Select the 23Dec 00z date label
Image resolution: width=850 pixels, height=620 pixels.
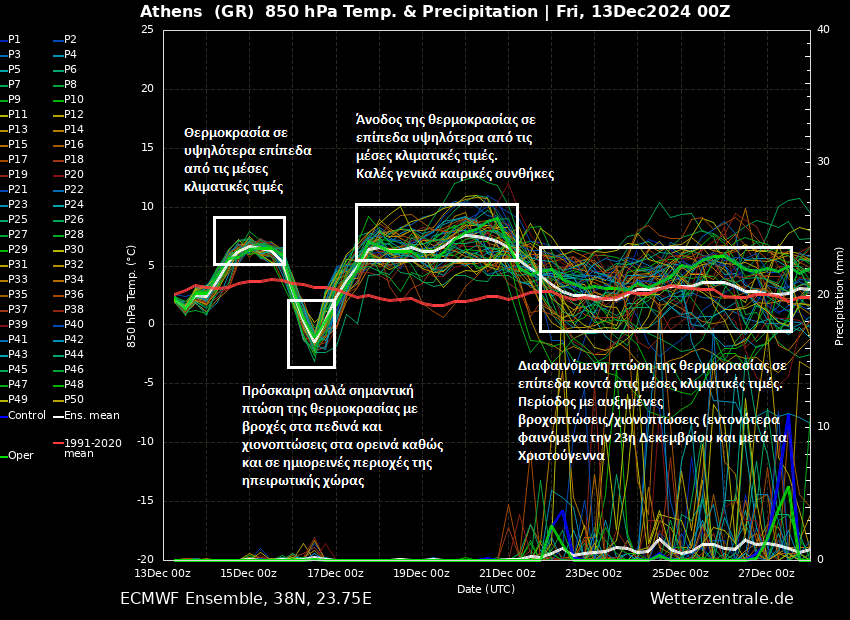(594, 573)
